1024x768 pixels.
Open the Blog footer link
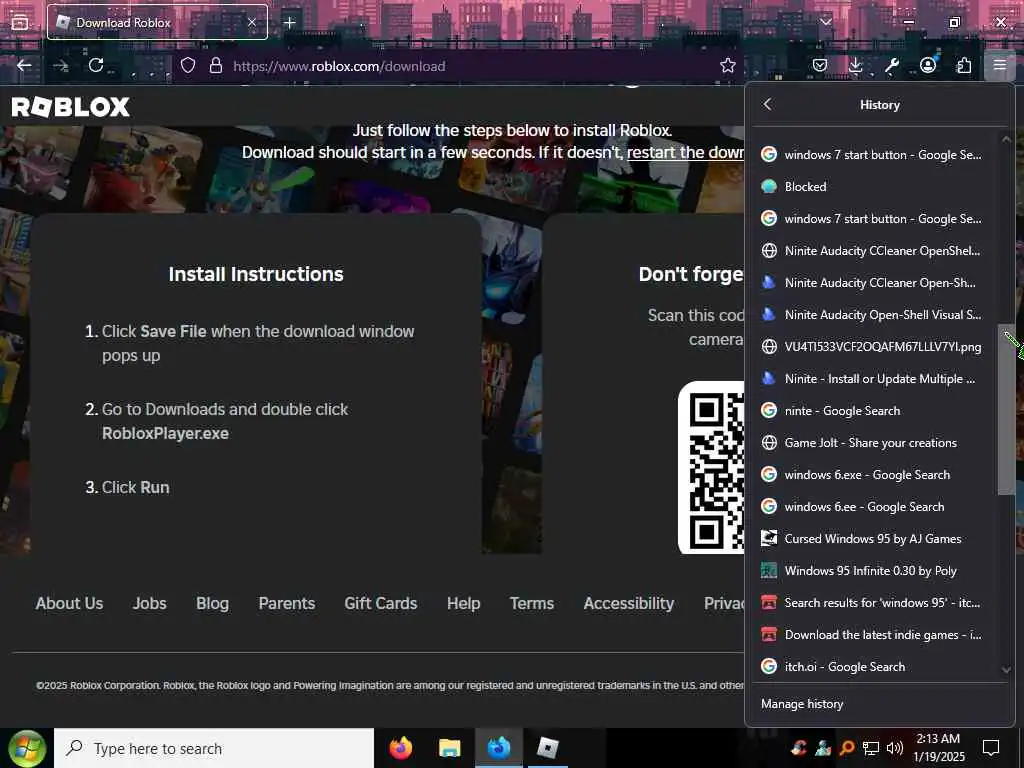[212, 603]
